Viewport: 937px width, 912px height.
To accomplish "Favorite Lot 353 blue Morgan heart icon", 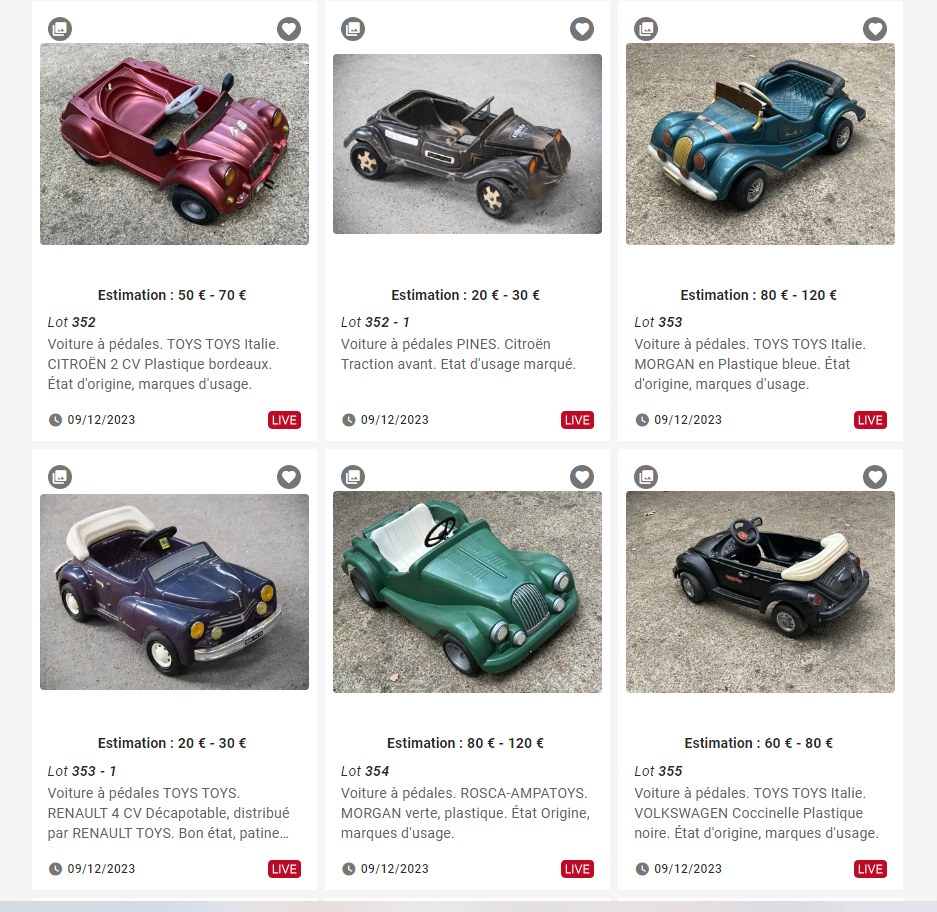I will 875,29.
